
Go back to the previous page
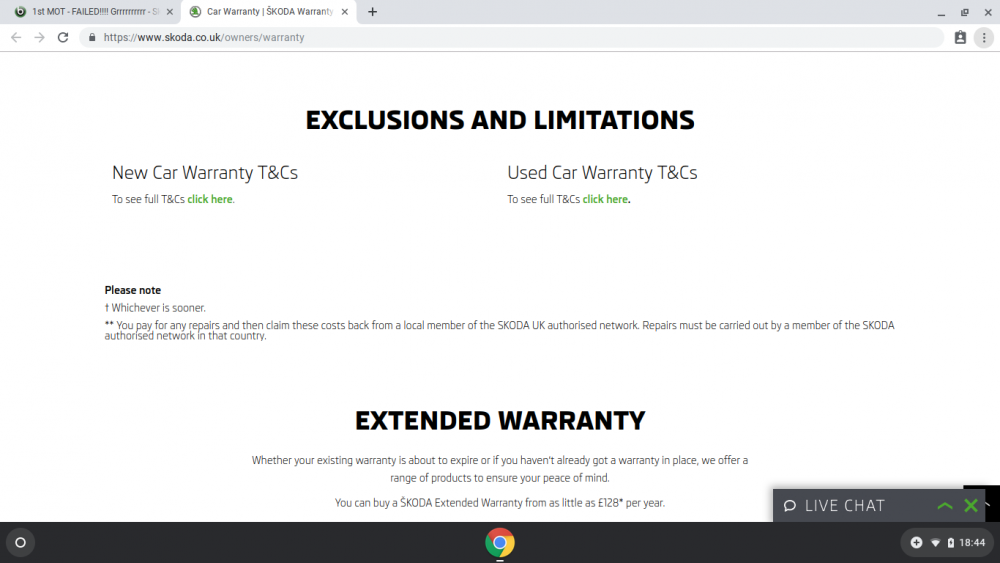click(x=16, y=38)
